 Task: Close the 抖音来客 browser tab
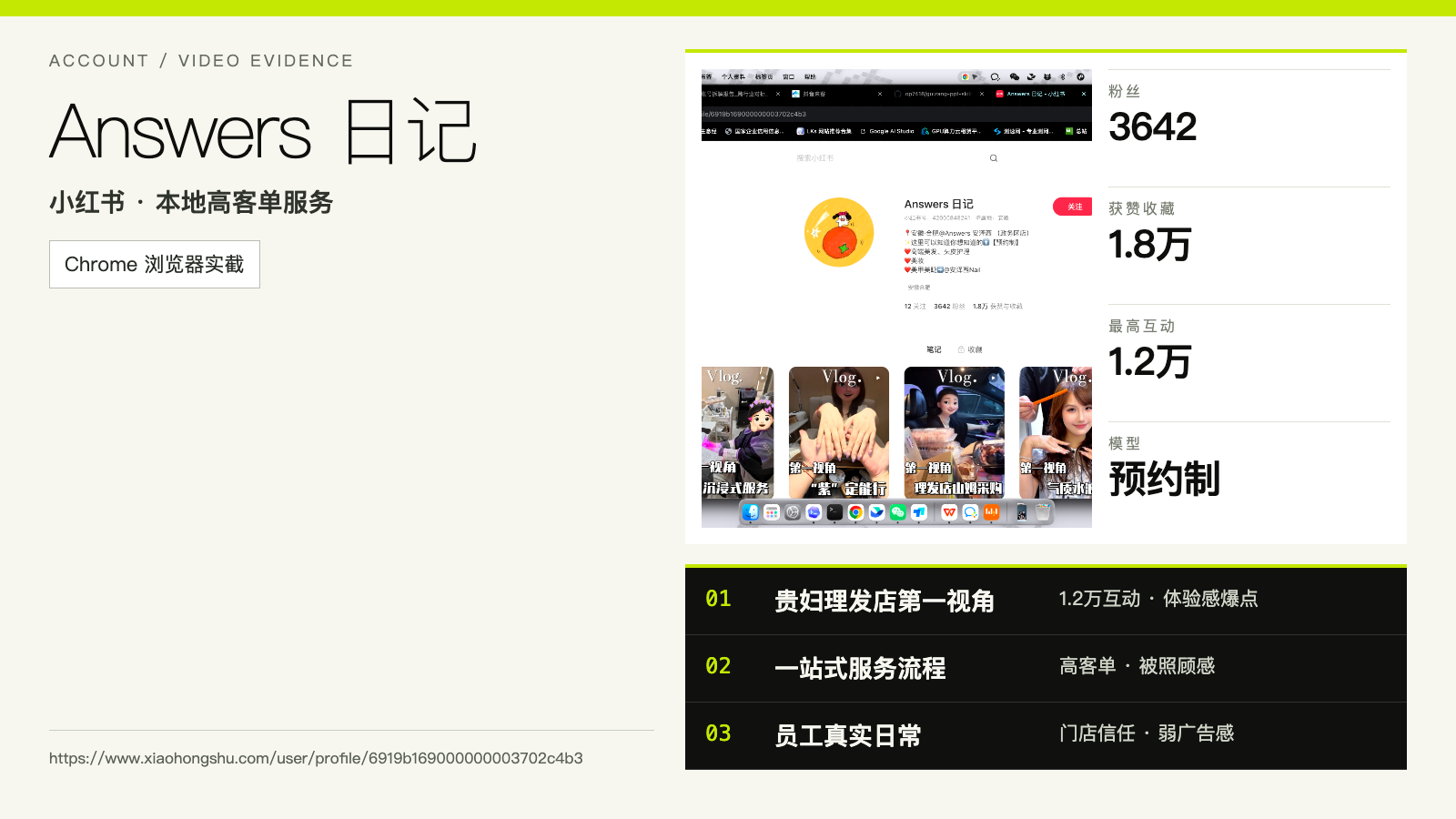tap(880, 94)
